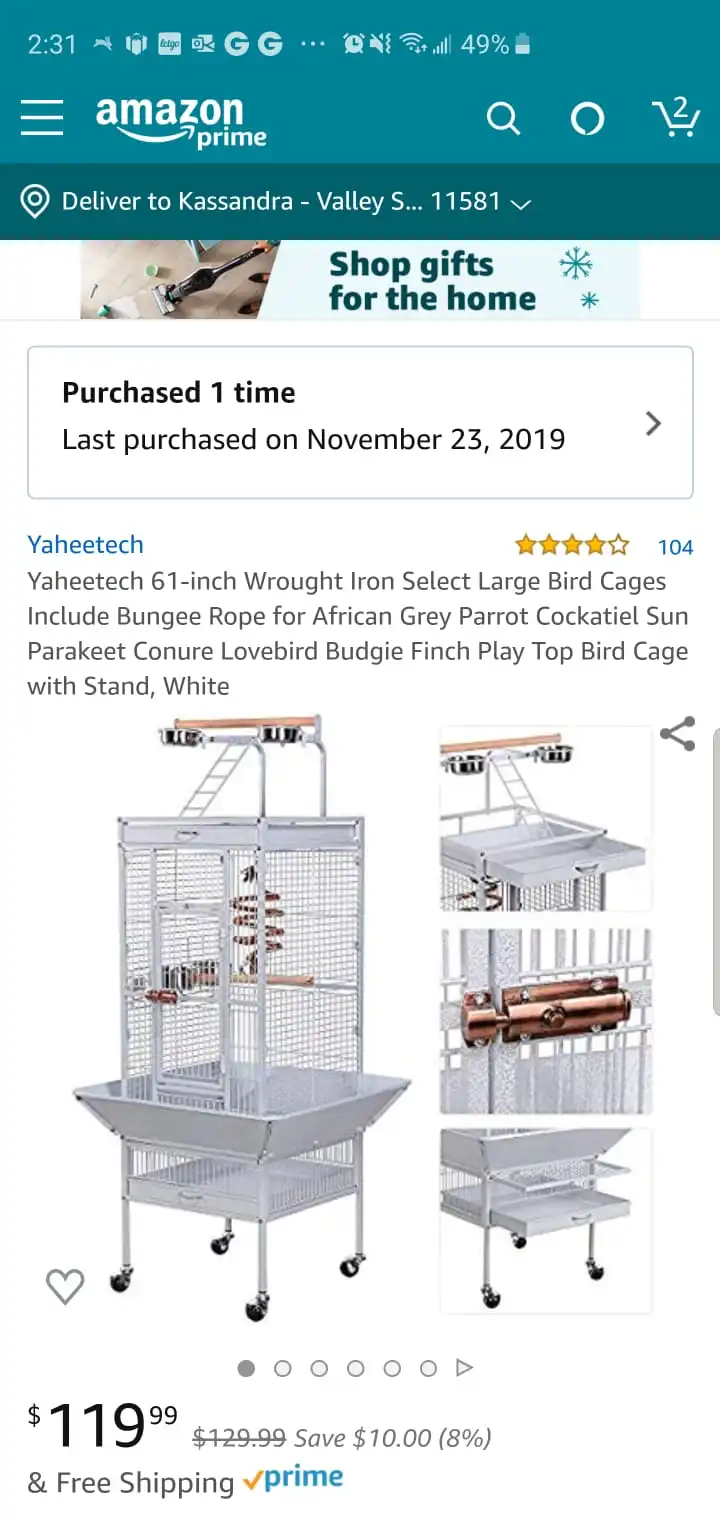Tap the share icon beside product images
This screenshot has width=720, height=1520.
677,734
